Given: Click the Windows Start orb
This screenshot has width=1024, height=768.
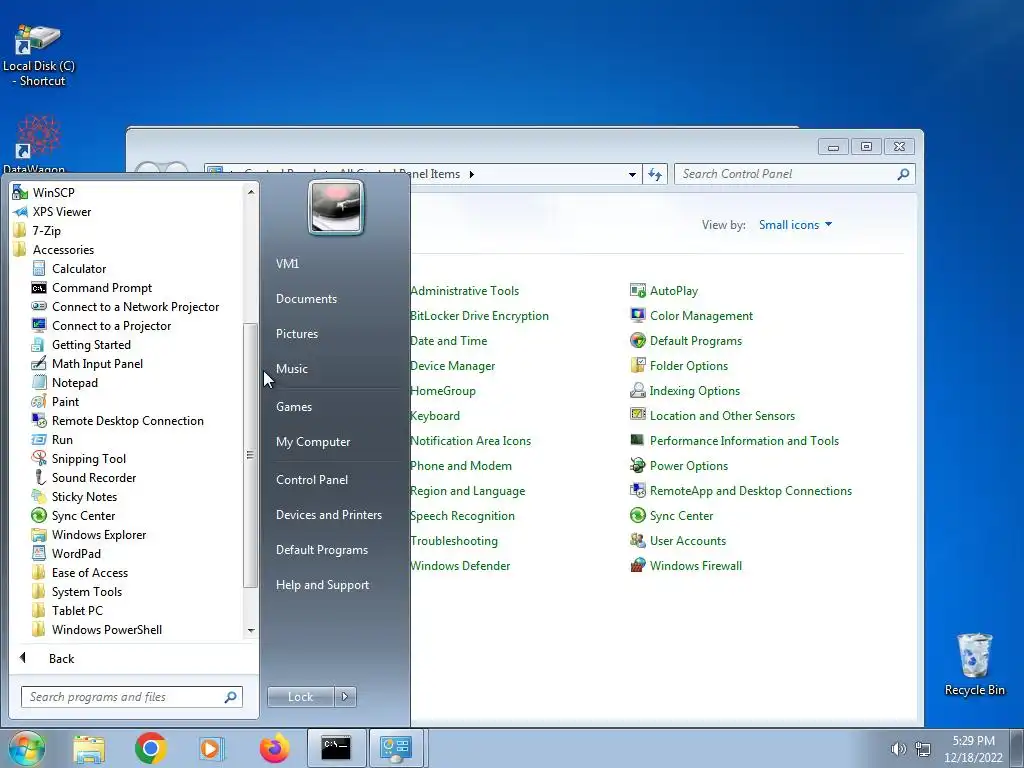Looking at the screenshot, I should pos(26,748).
